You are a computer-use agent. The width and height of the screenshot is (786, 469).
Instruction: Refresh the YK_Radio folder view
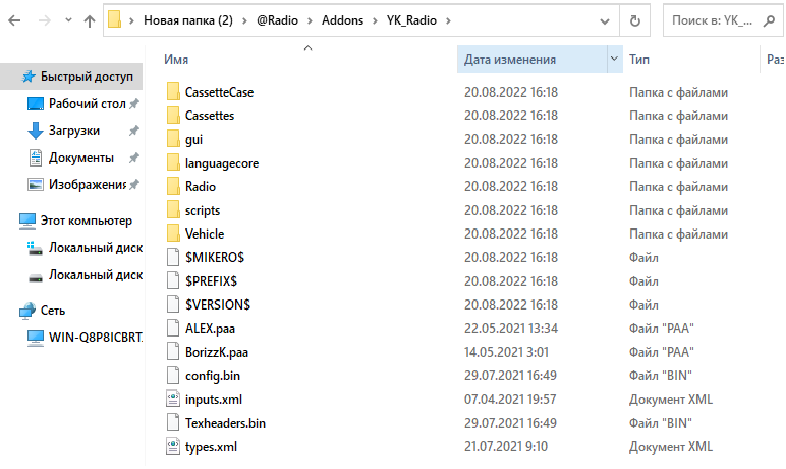click(x=635, y=21)
